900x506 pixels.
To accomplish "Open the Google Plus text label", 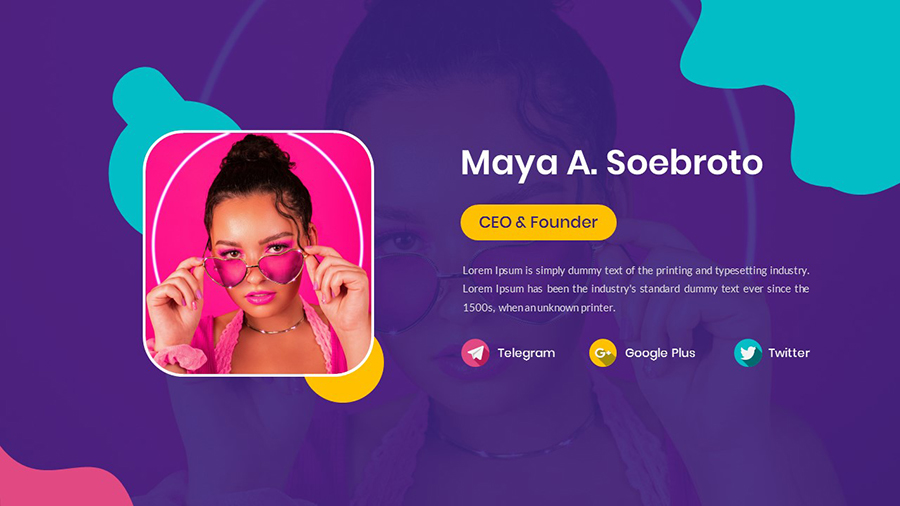I will (x=660, y=353).
